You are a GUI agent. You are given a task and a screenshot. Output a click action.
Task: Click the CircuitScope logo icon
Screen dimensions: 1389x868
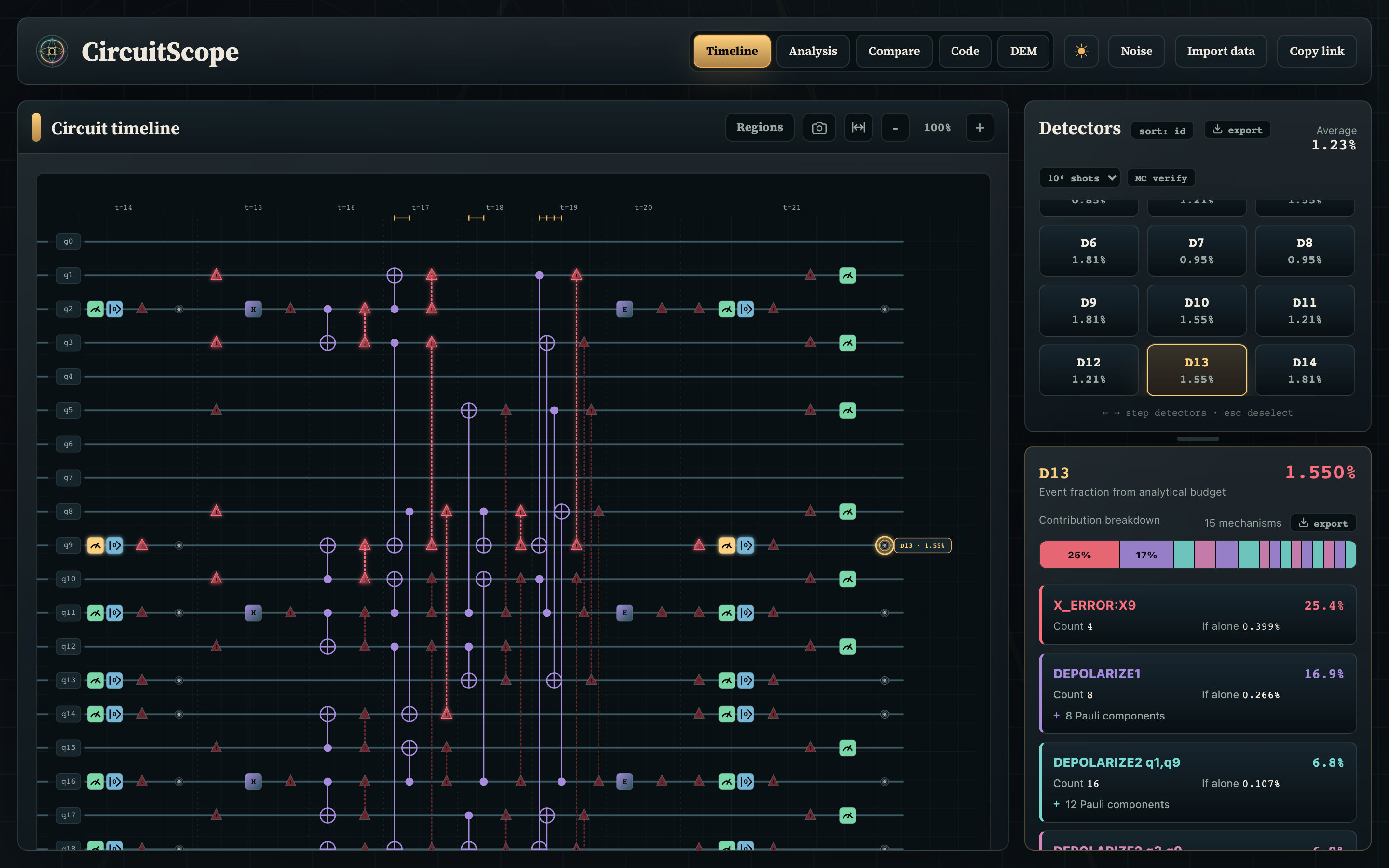point(52,52)
